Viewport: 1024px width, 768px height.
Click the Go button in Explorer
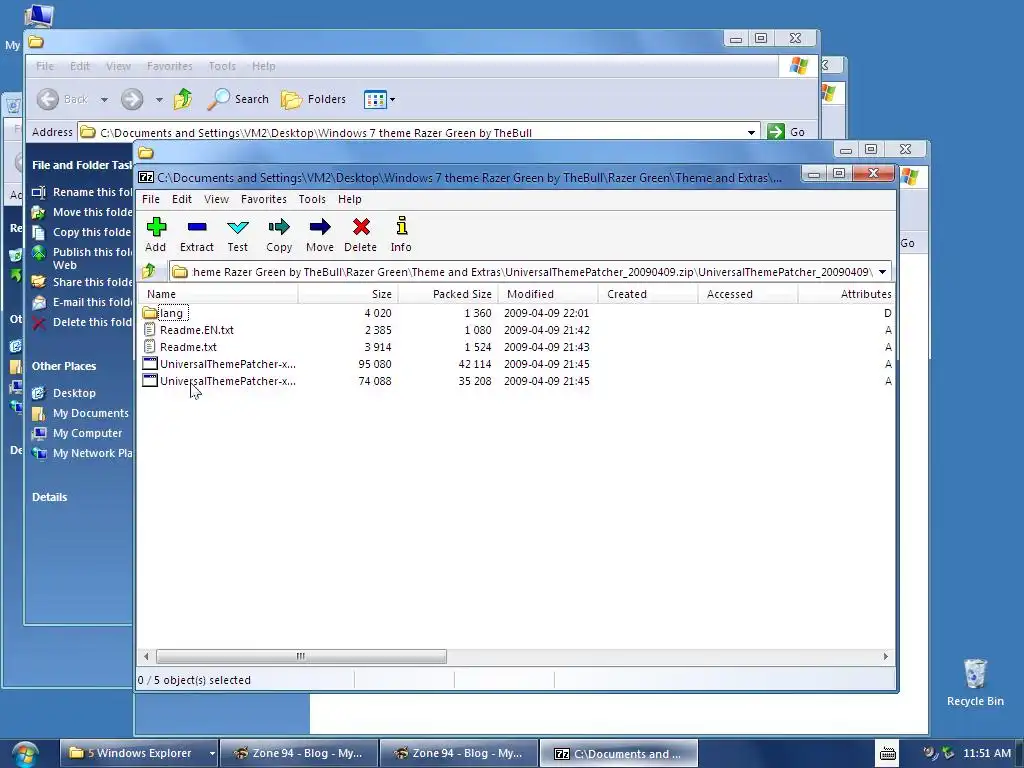pyautogui.click(x=786, y=132)
